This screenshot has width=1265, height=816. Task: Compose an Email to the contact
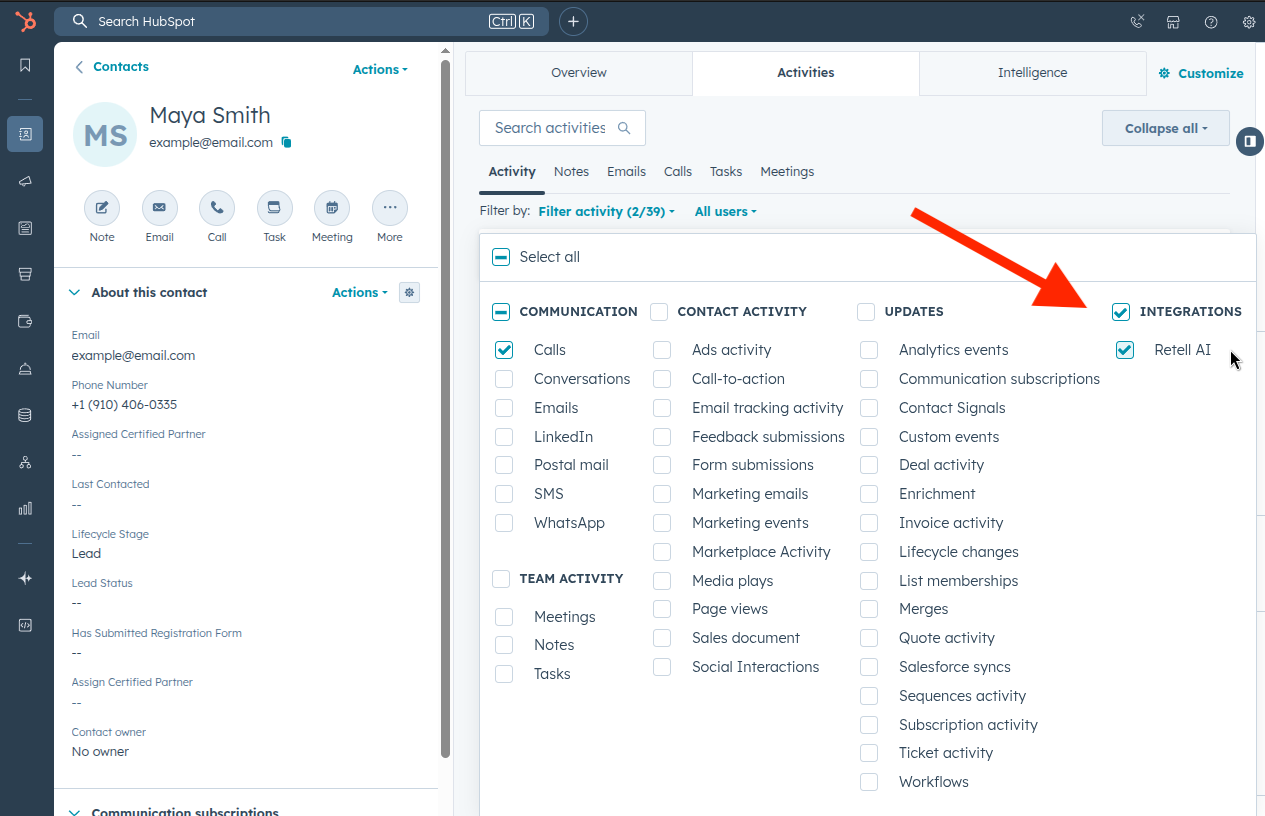[159, 208]
